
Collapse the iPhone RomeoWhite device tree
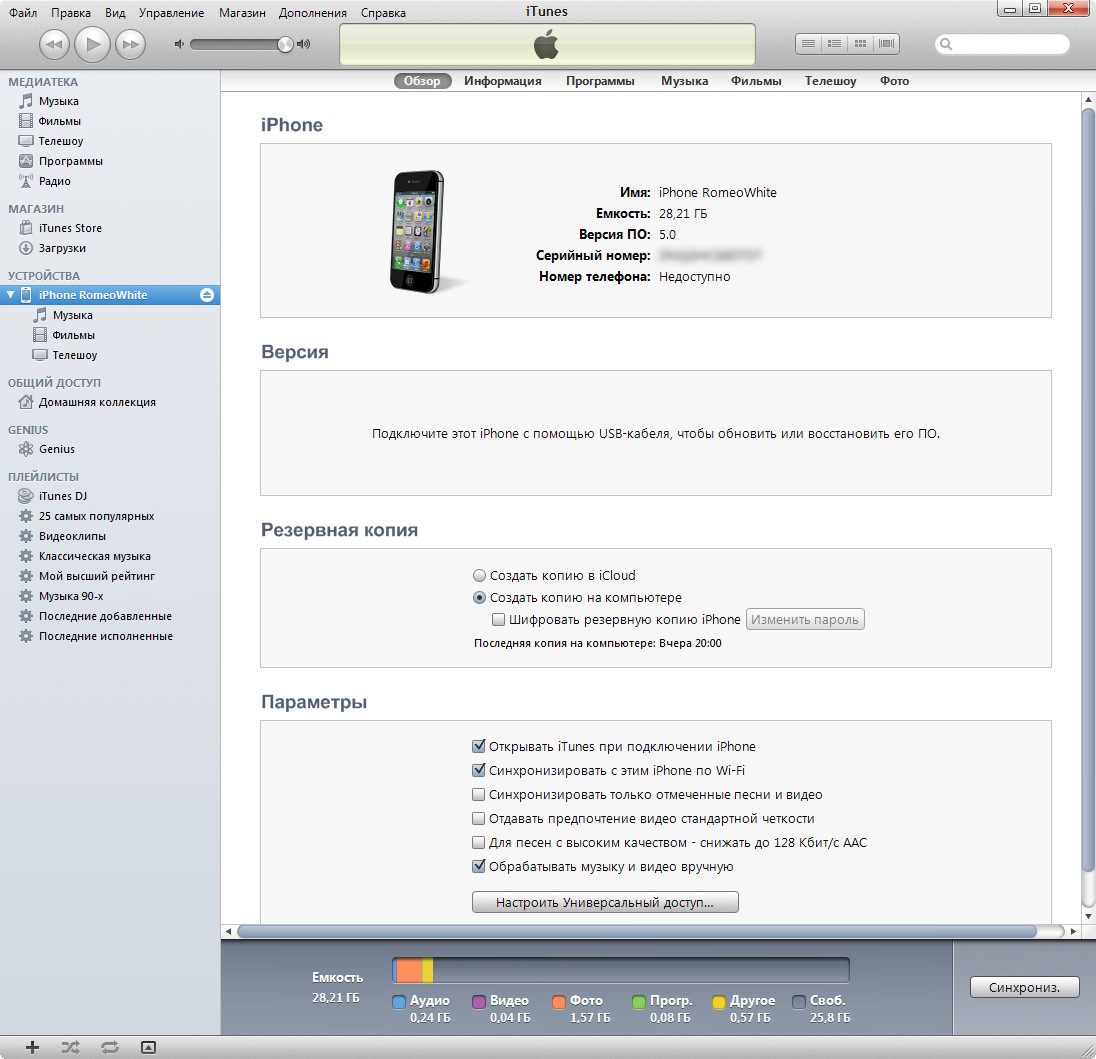pyautogui.click(x=10, y=295)
